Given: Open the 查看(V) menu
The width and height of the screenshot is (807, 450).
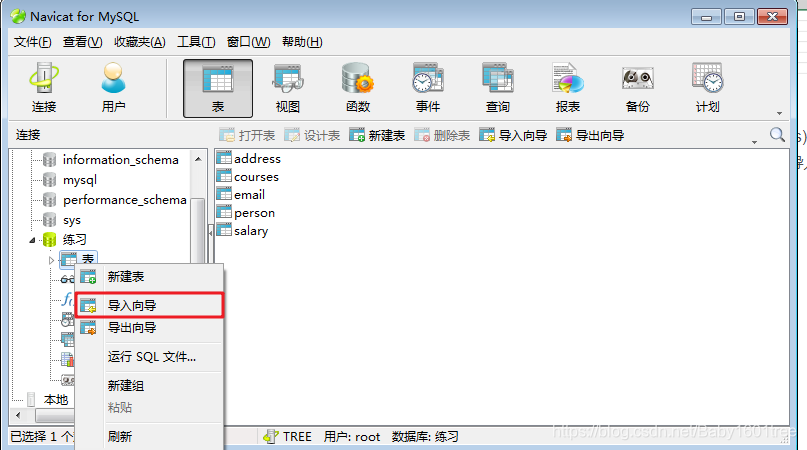Looking at the screenshot, I should click(x=82, y=42).
